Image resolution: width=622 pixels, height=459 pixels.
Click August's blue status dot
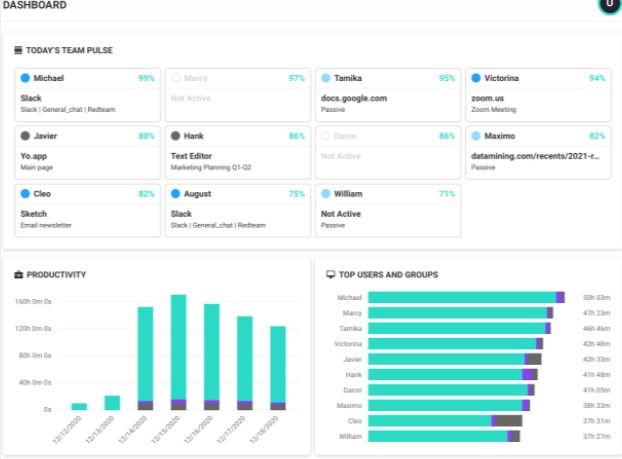pyautogui.click(x=175, y=194)
